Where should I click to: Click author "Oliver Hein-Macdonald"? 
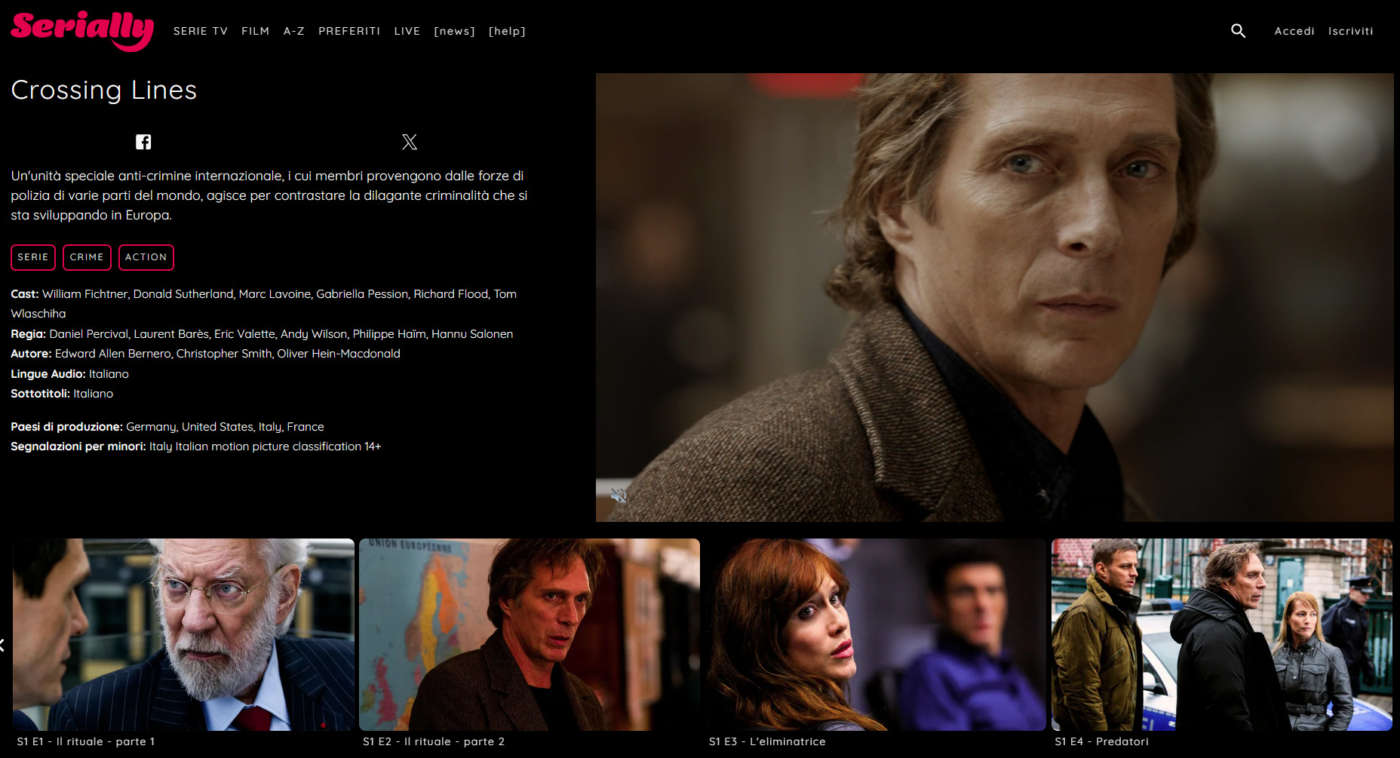338,354
